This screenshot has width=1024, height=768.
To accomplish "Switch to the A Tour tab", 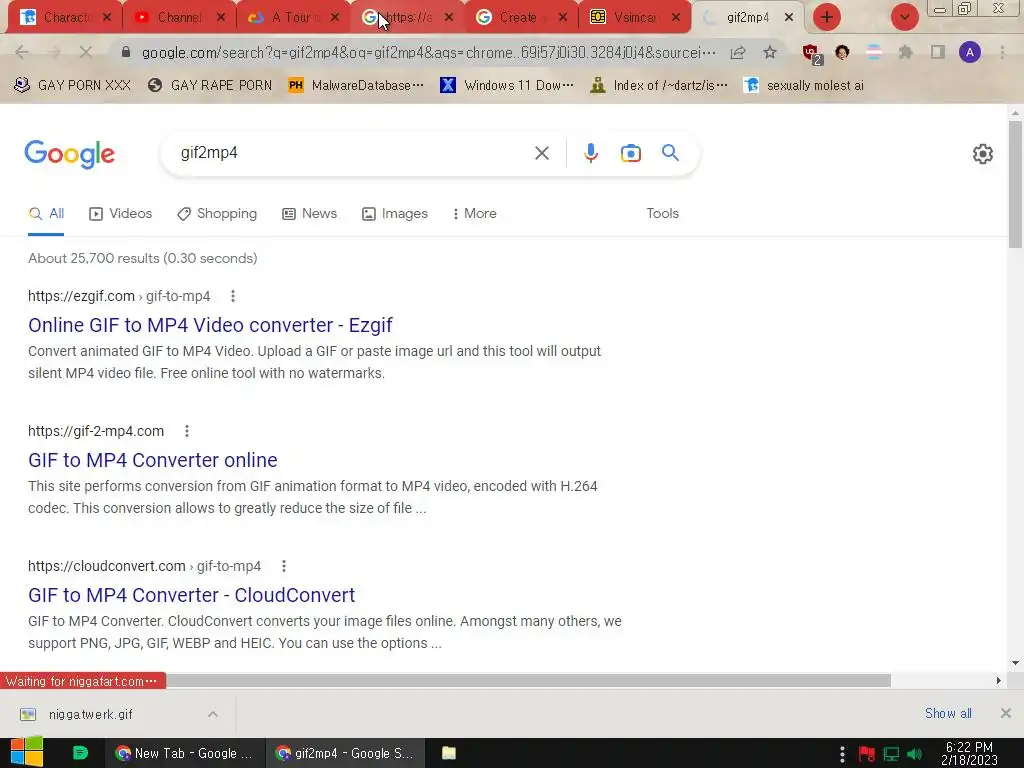I will click(291, 18).
